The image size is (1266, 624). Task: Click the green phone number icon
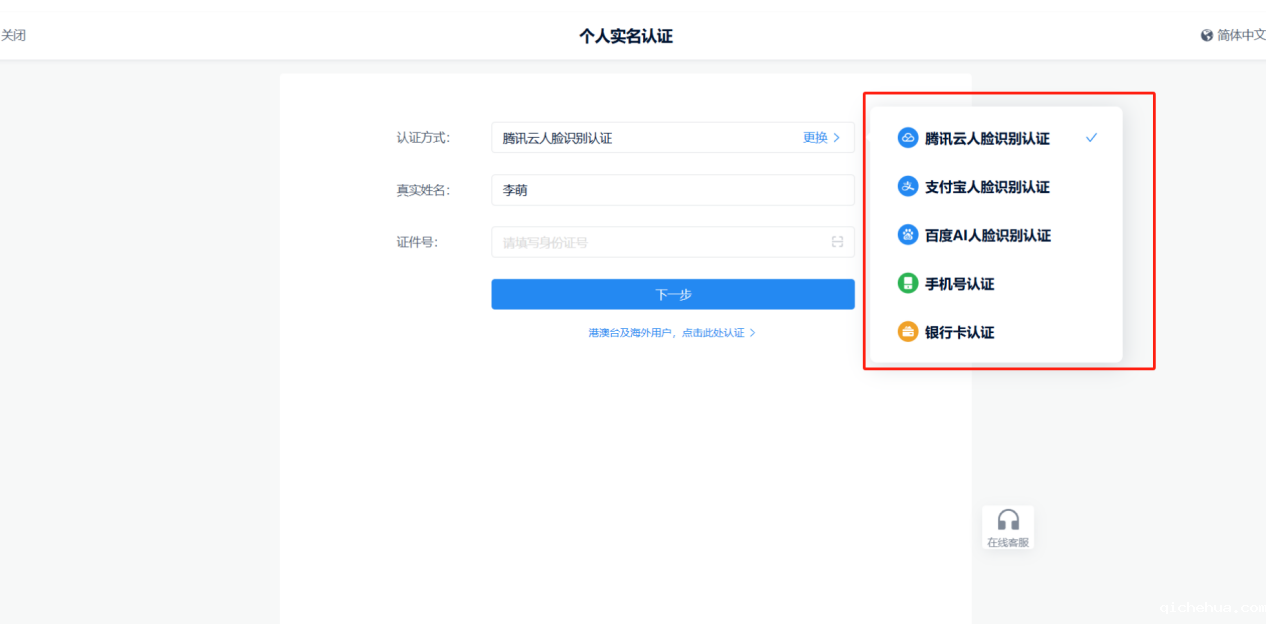point(907,283)
